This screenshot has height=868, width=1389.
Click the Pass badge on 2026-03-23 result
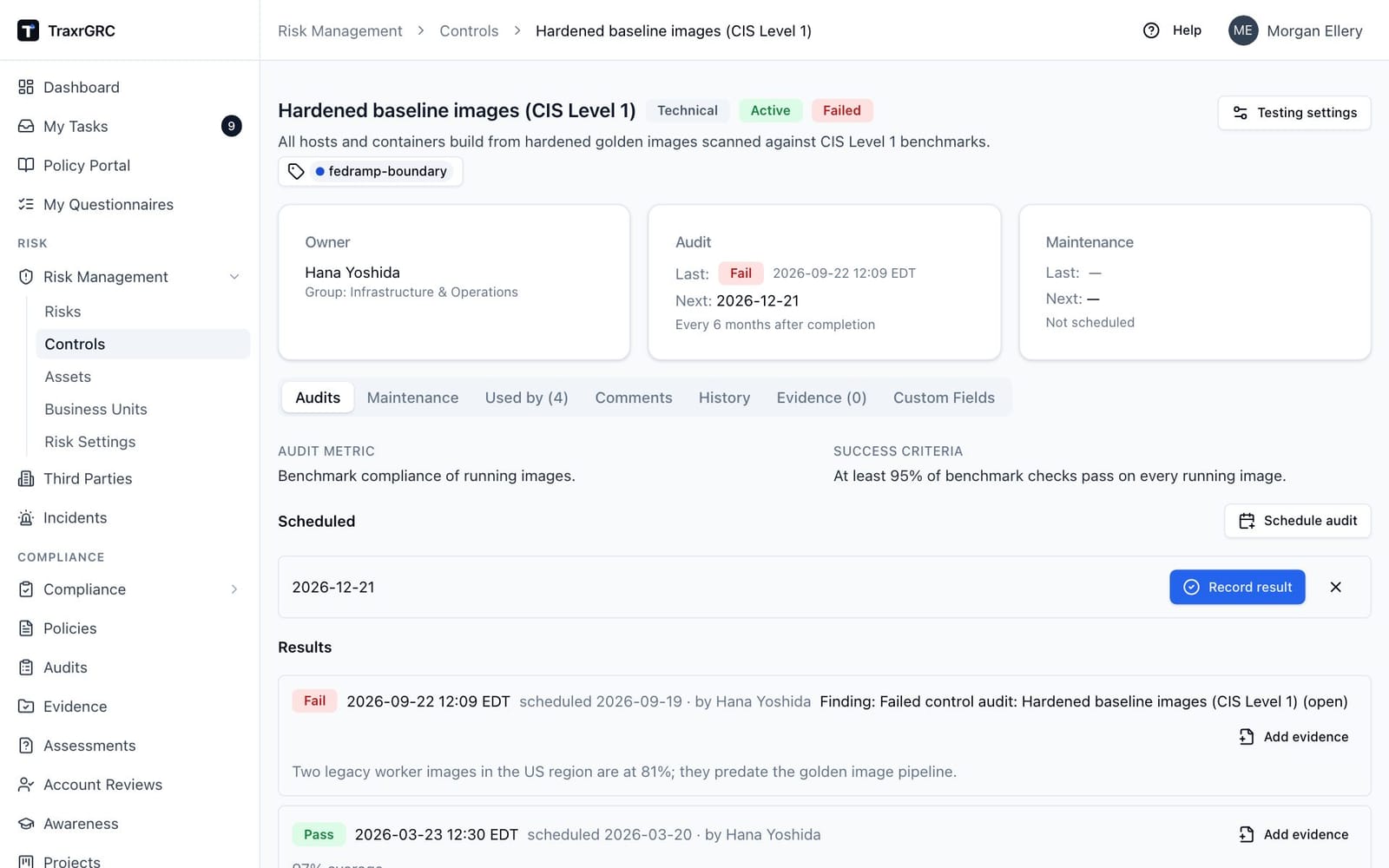[x=319, y=834]
